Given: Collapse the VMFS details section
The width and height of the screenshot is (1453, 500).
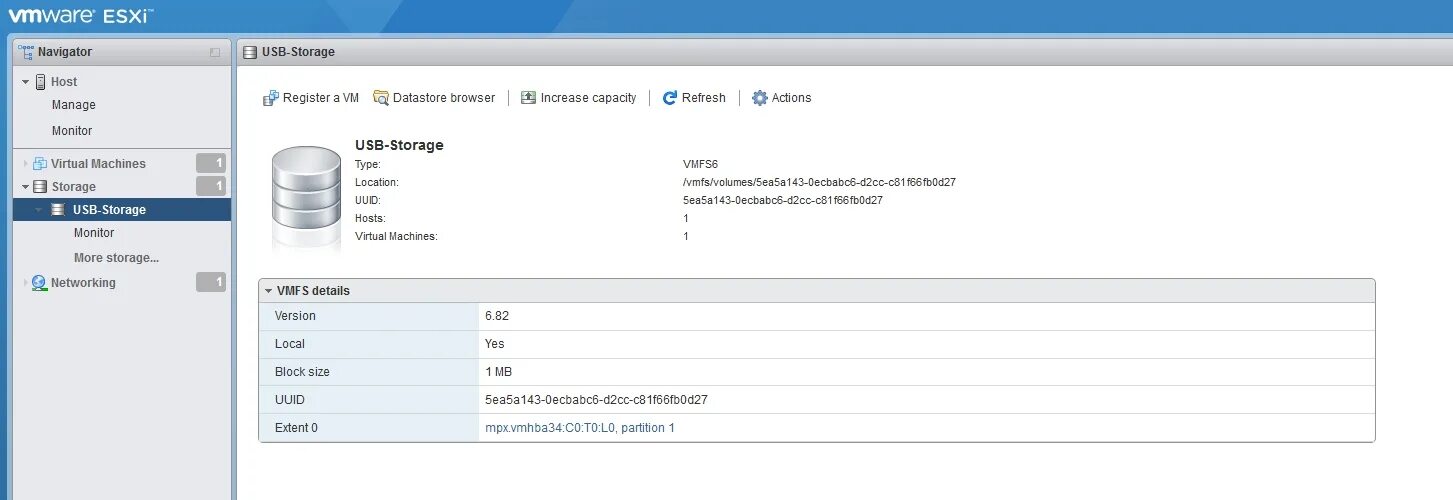Looking at the screenshot, I should pyautogui.click(x=268, y=291).
